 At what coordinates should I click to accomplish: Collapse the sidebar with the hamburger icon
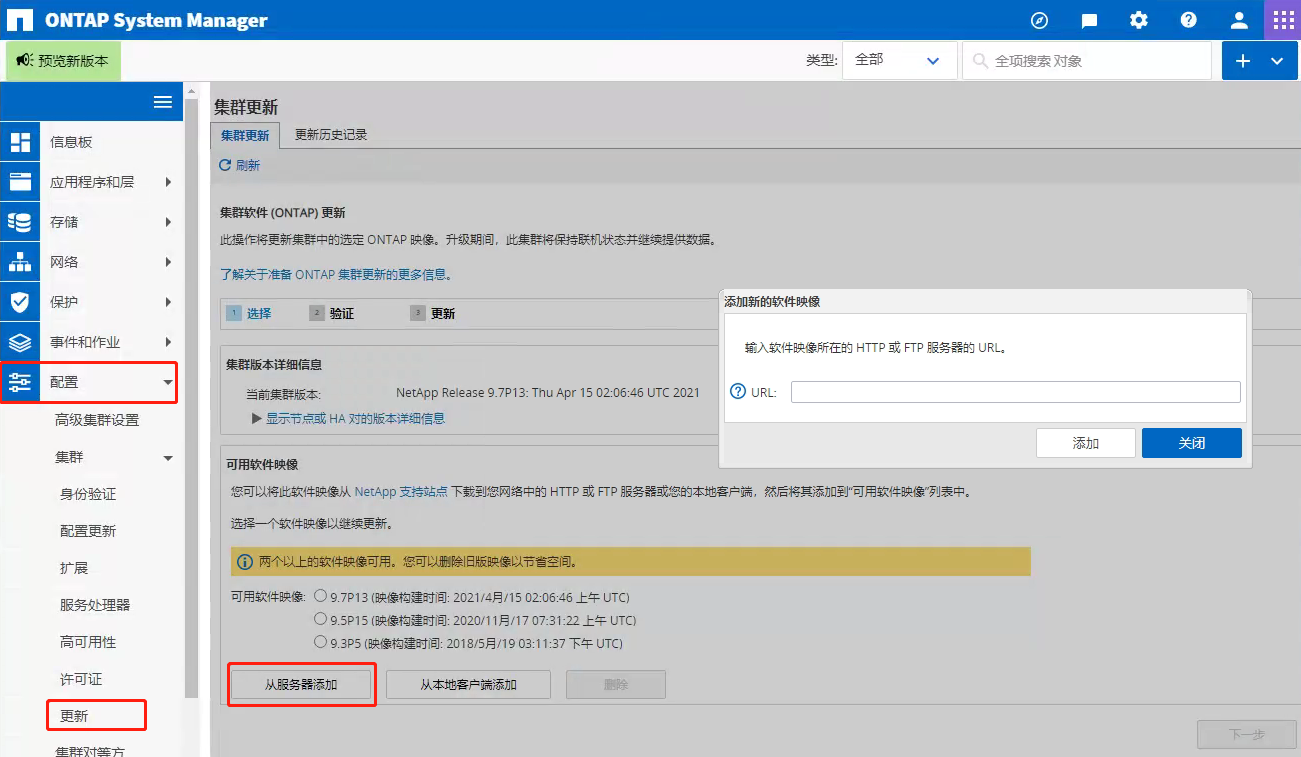[x=162, y=101]
